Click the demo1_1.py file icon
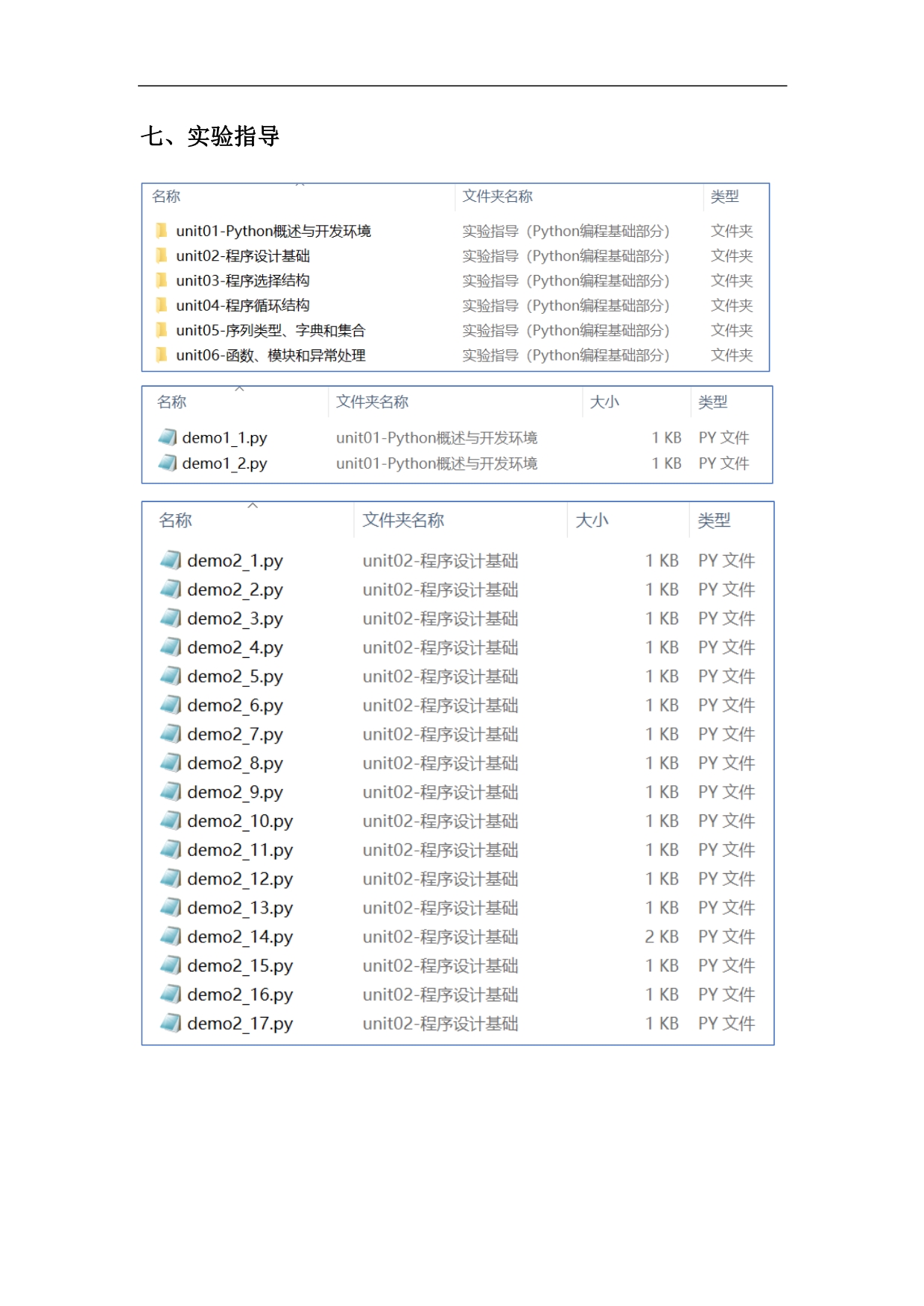Image resolution: width=924 pixels, height=1306 pixels. 168,437
